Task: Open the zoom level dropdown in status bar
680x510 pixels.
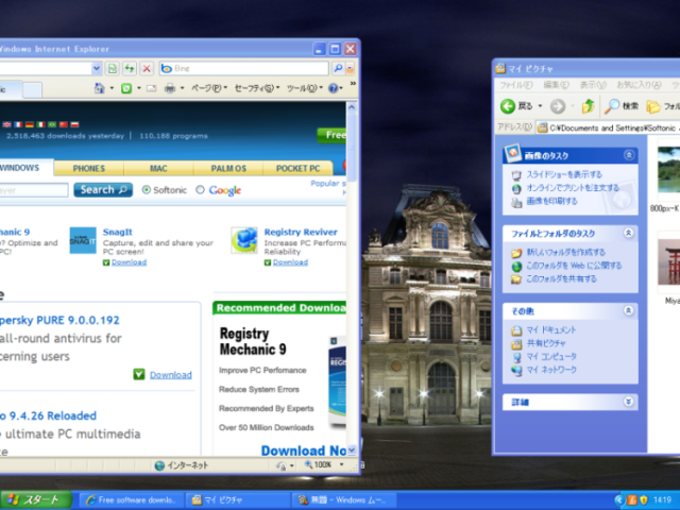Action: coord(342,465)
